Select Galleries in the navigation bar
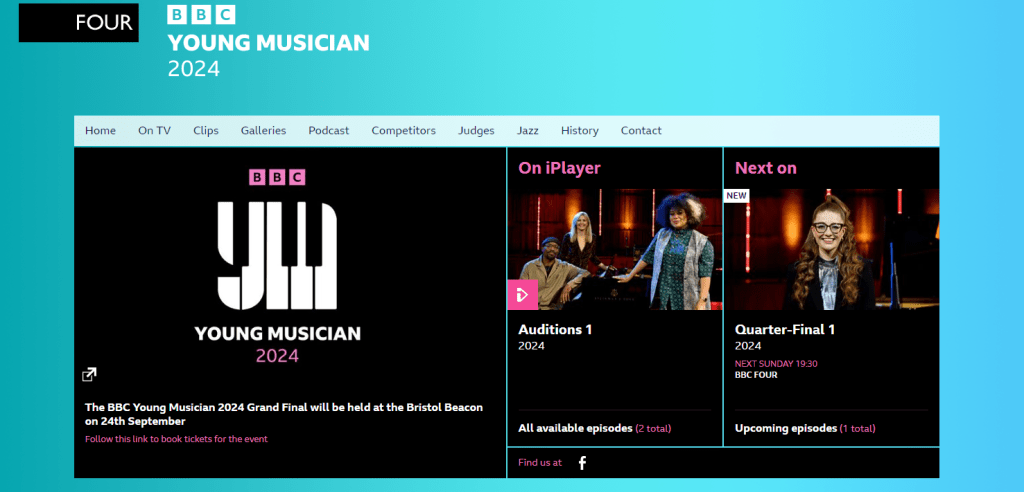Viewport: 1024px width, 492px height. pyautogui.click(x=263, y=131)
